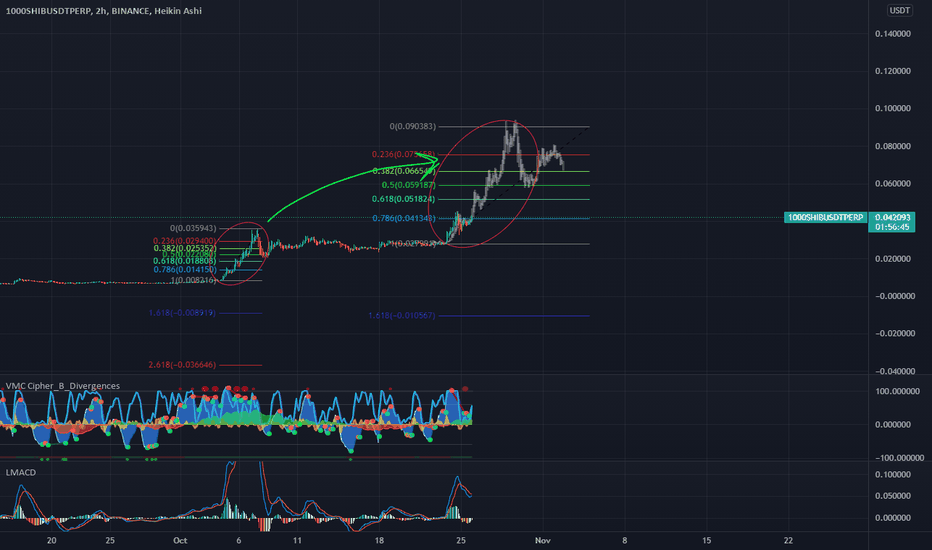
Task: Click the Oct date on the time axis
Action: [180, 540]
